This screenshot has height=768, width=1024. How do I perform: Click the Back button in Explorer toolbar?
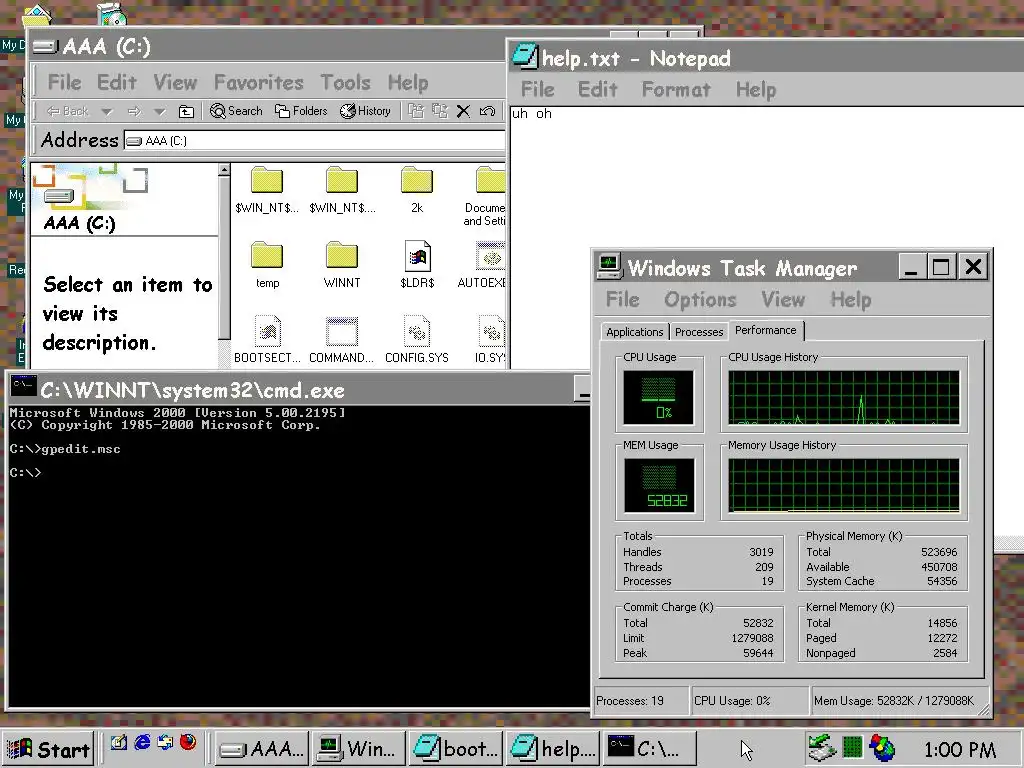point(68,111)
